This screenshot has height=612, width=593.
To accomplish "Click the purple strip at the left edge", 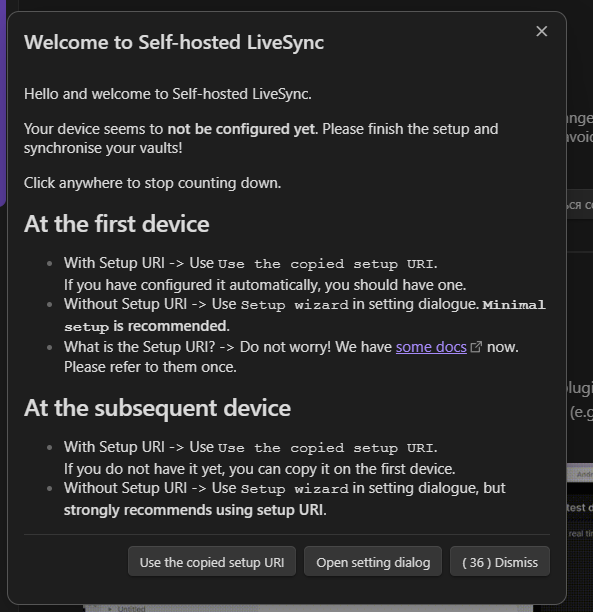I will (3, 102).
